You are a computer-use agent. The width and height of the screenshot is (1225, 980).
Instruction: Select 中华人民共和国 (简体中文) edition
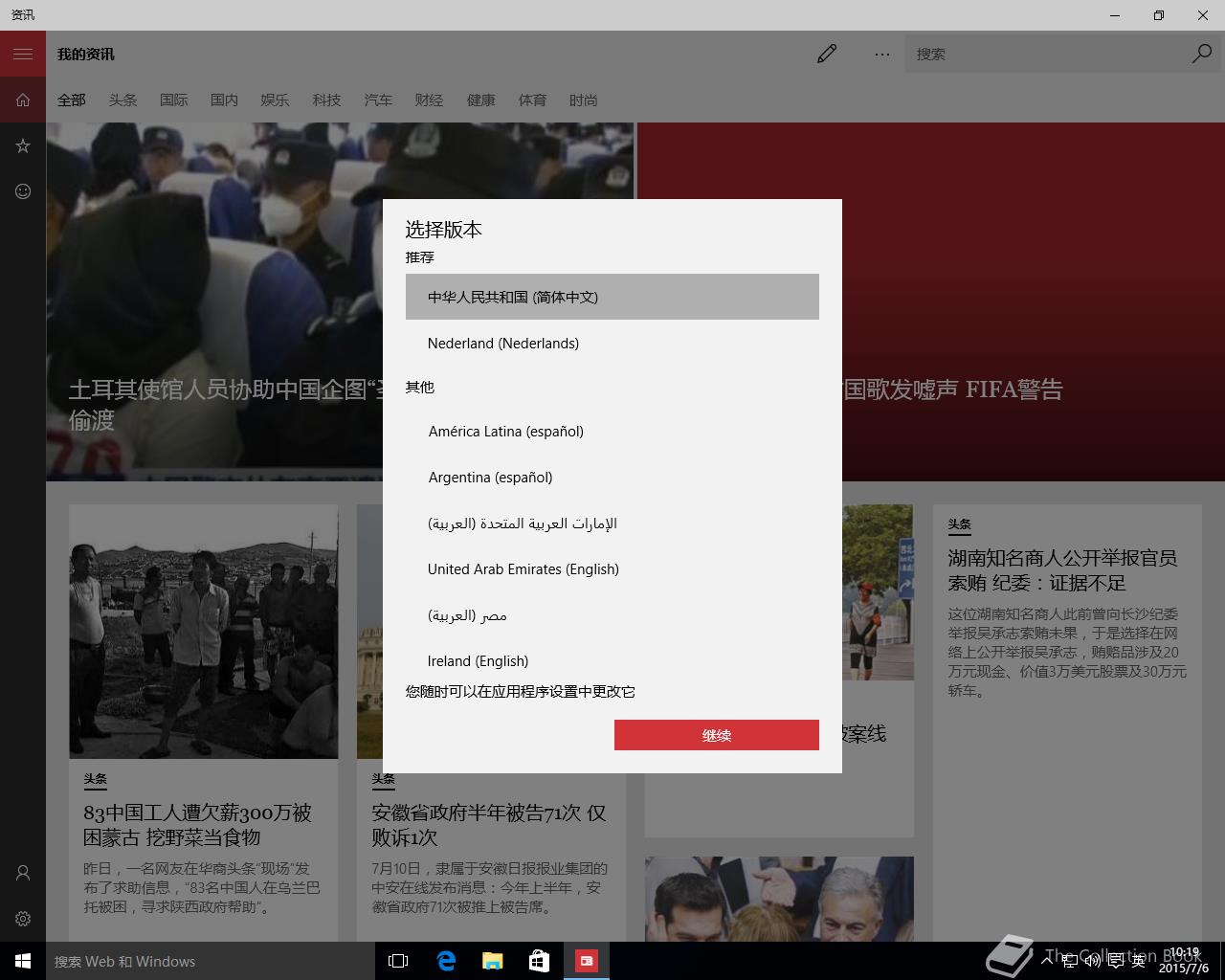(612, 297)
